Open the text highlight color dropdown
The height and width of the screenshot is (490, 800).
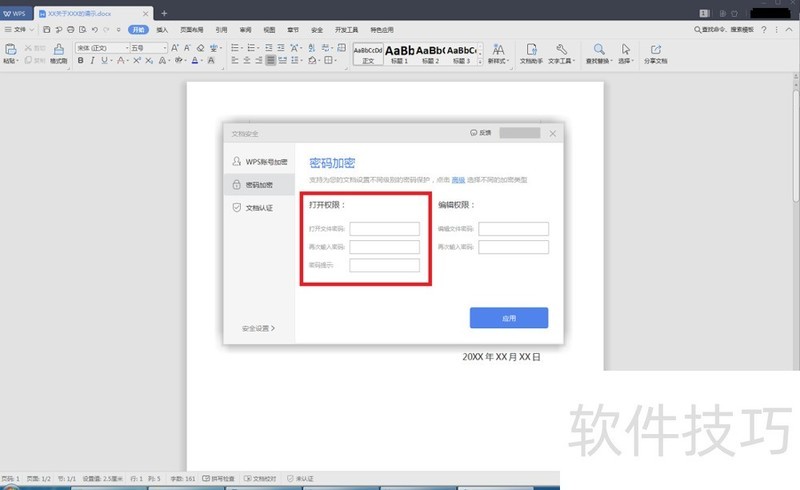[180, 61]
